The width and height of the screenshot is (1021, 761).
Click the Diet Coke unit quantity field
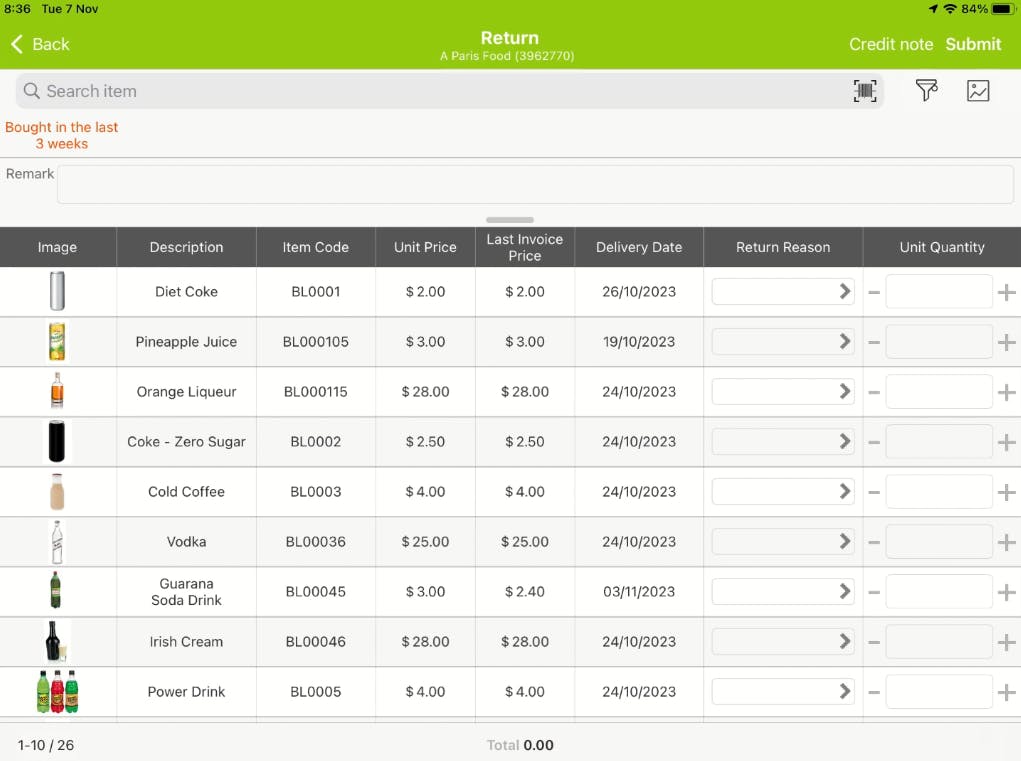click(x=939, y=292)
